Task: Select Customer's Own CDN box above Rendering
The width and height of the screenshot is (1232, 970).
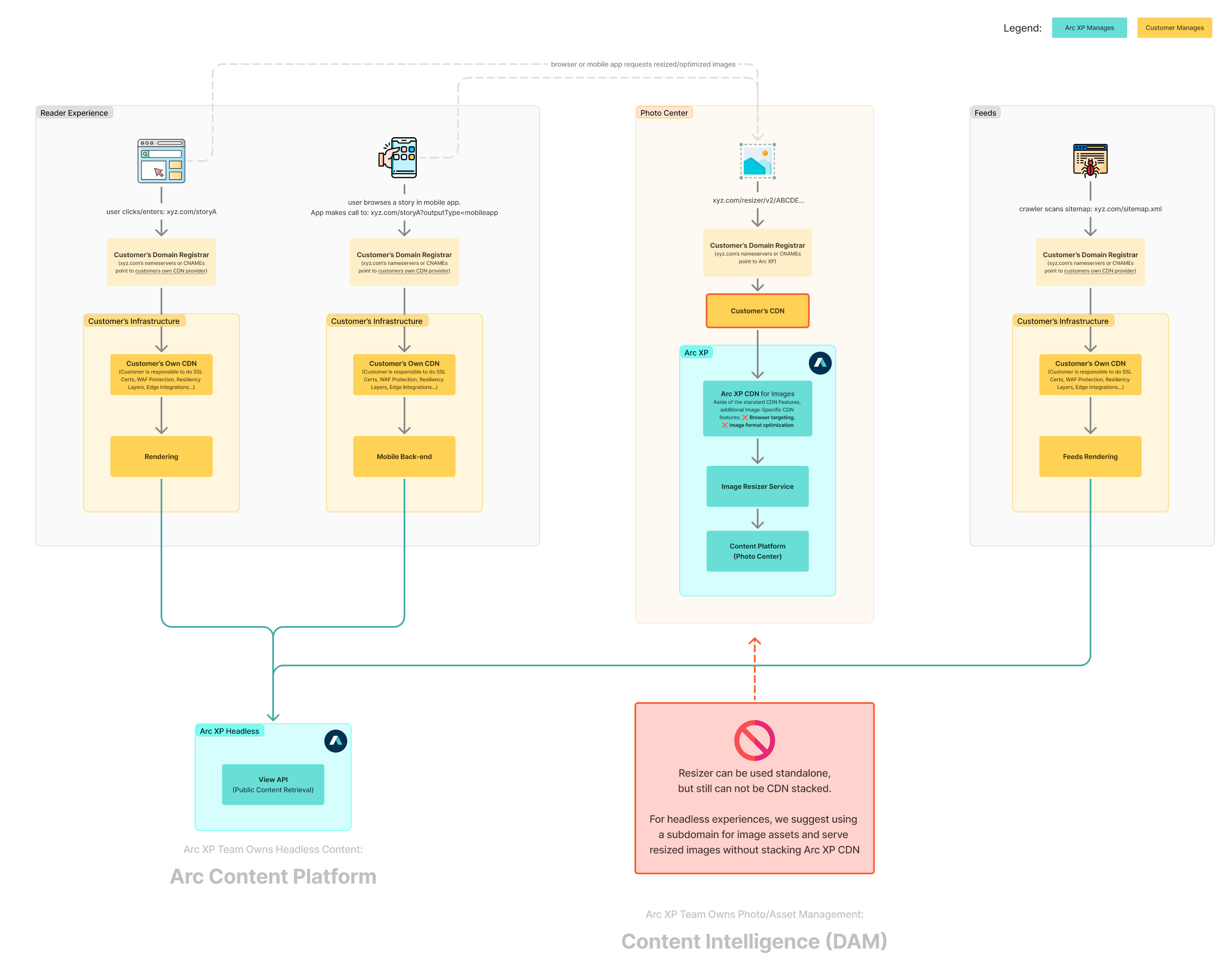Action: [x=161, y=374]
